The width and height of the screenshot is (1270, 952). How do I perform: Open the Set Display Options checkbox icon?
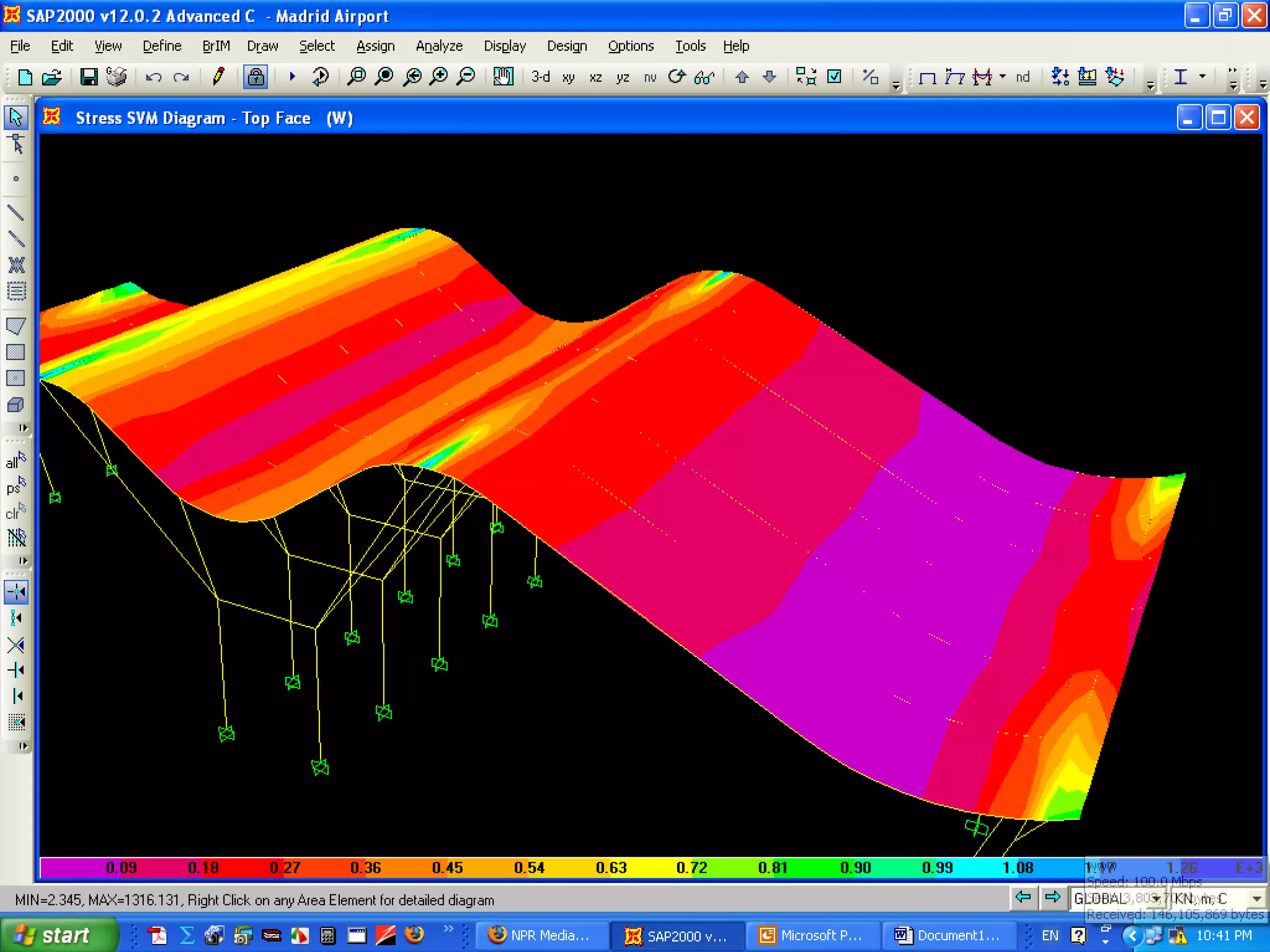[x=835, y=77]
